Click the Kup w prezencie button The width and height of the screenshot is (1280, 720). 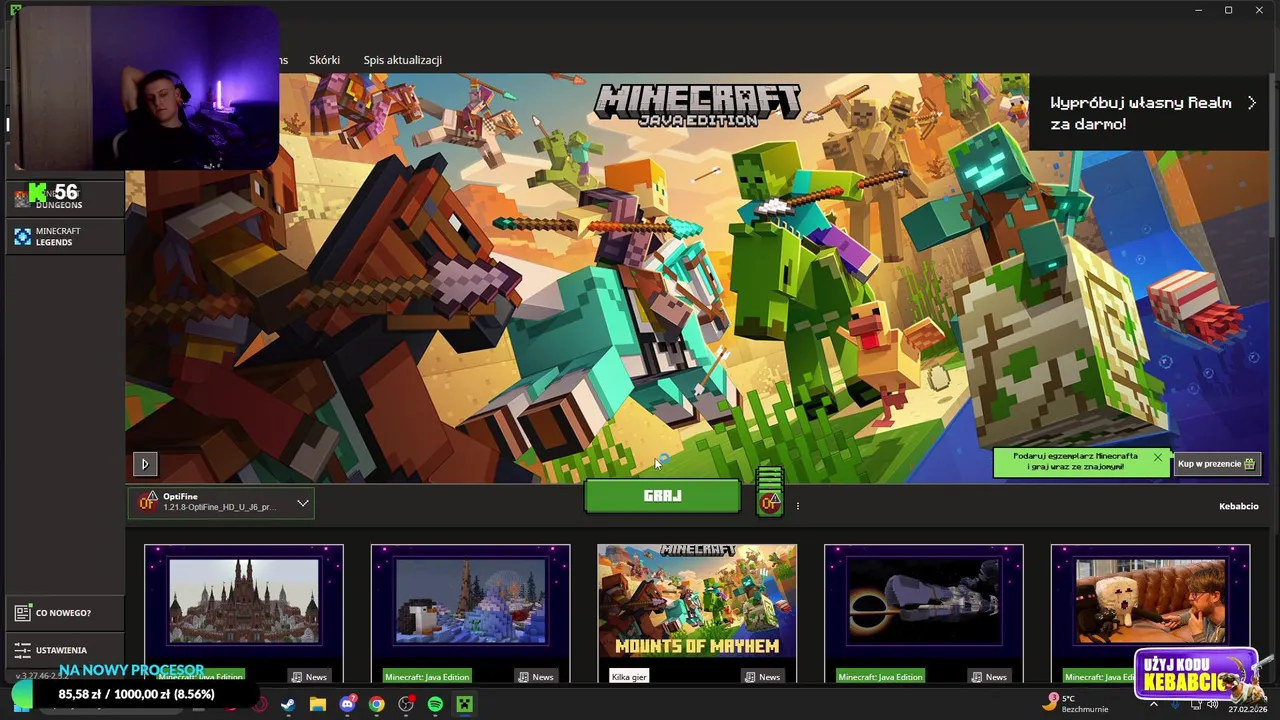[1216, 464]
